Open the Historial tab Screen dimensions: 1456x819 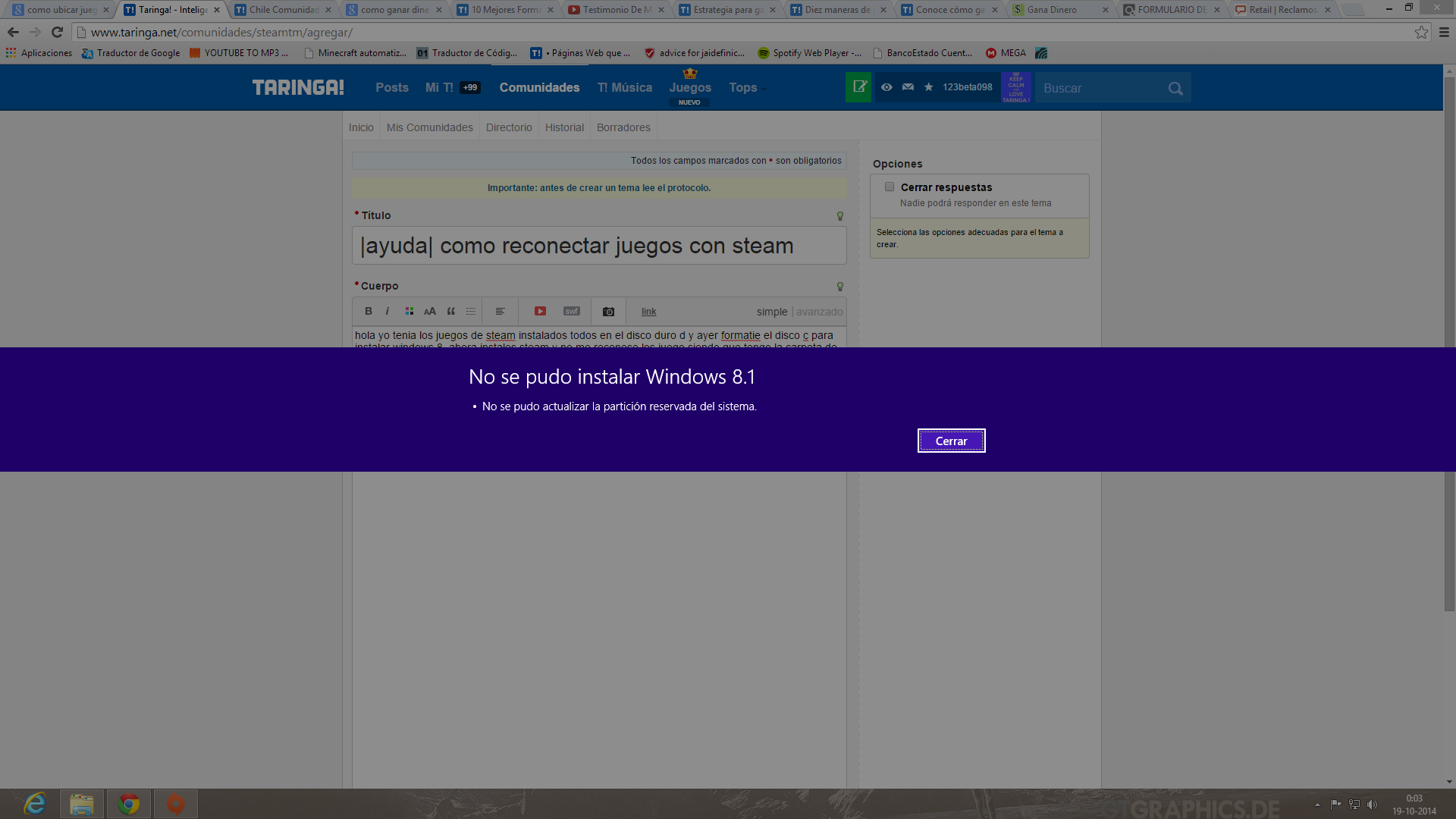point(564,127)
